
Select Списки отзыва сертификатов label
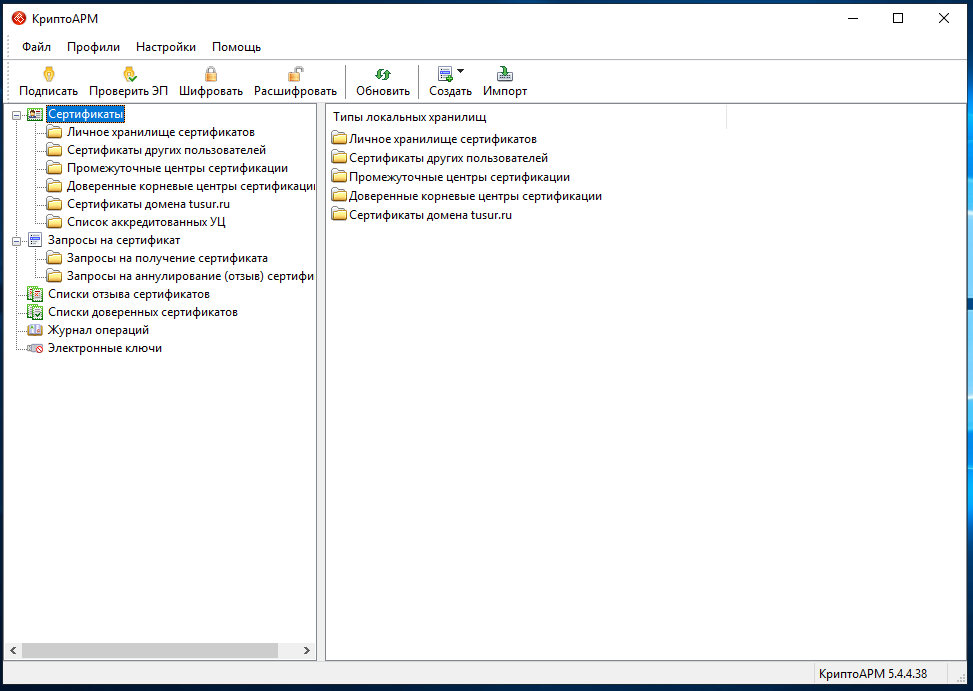[x=129, y=294]
